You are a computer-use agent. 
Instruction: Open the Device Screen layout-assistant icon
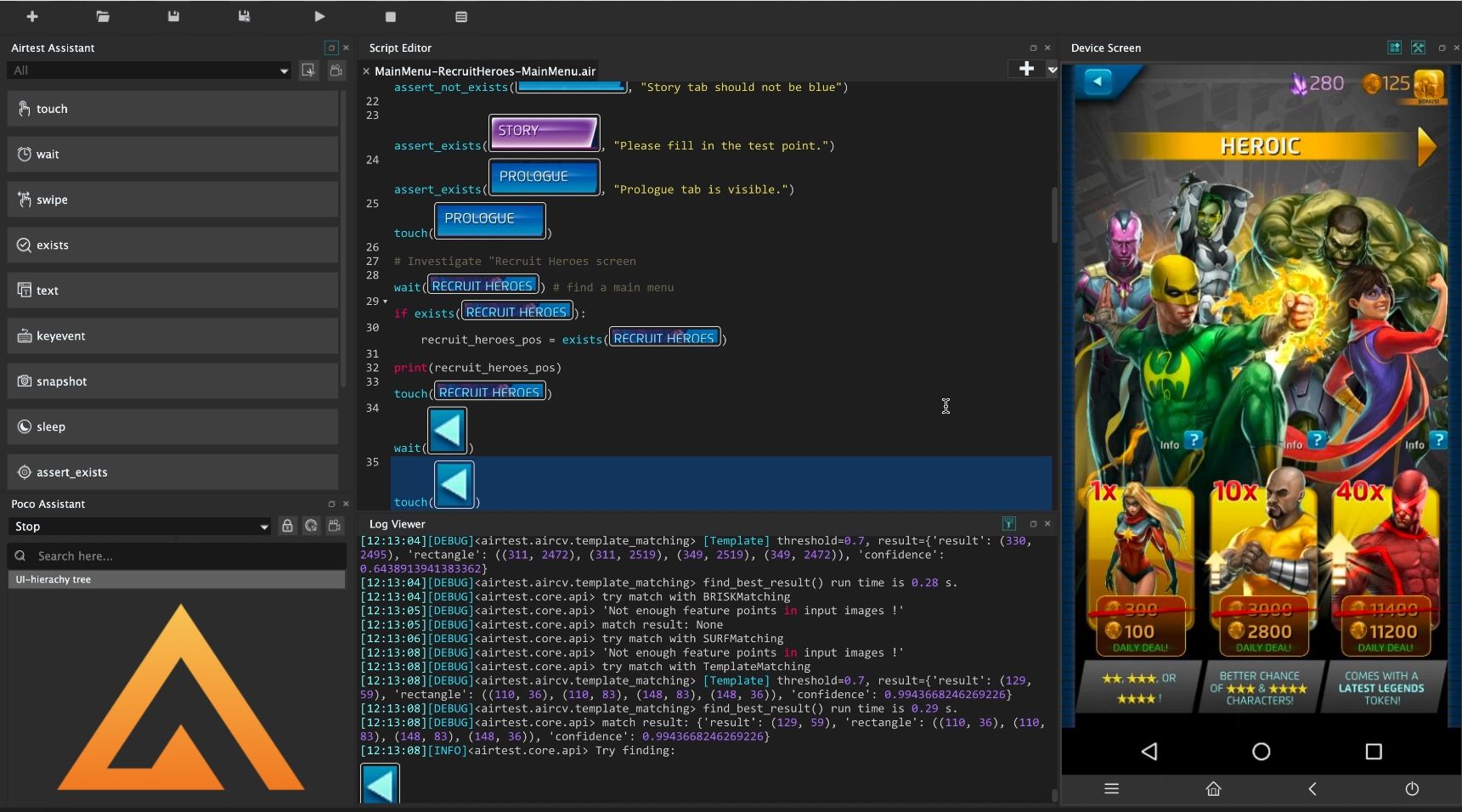(x=1394, y=48)
